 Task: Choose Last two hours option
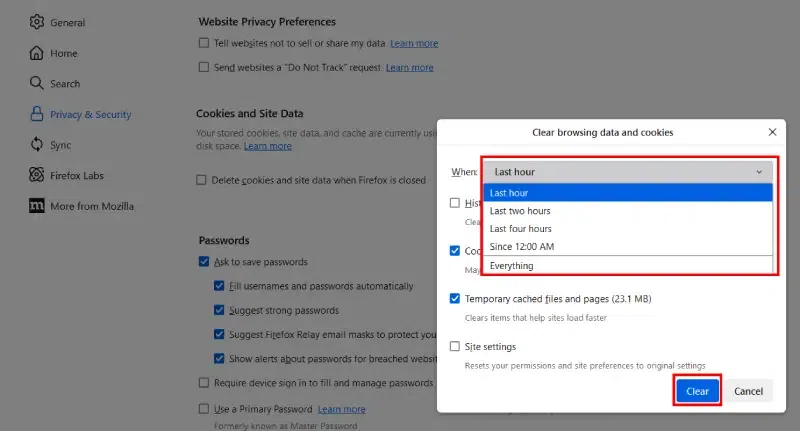520,211
